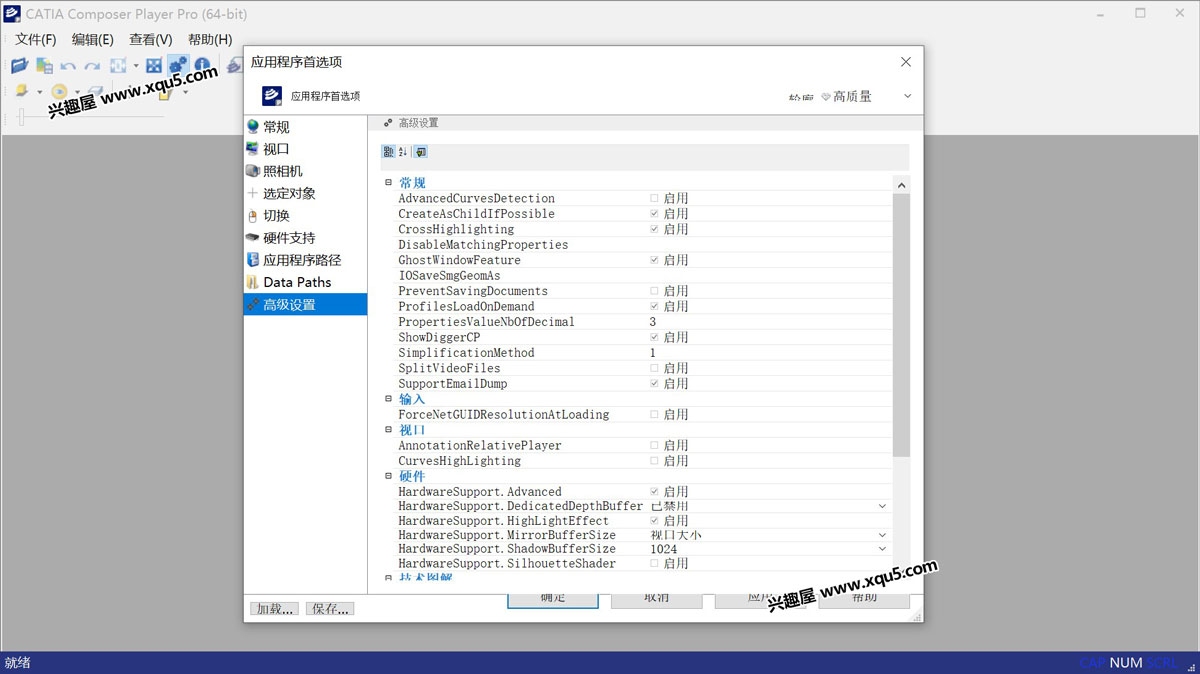This screenshot has width=1200, height=674.
Task: Select 视口 in preferences sidebar
Action: click(x=305, y=149)
